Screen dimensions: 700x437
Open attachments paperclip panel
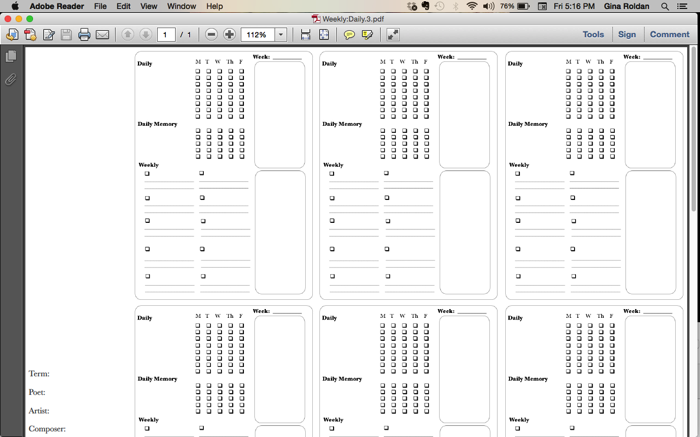[11, 79]
